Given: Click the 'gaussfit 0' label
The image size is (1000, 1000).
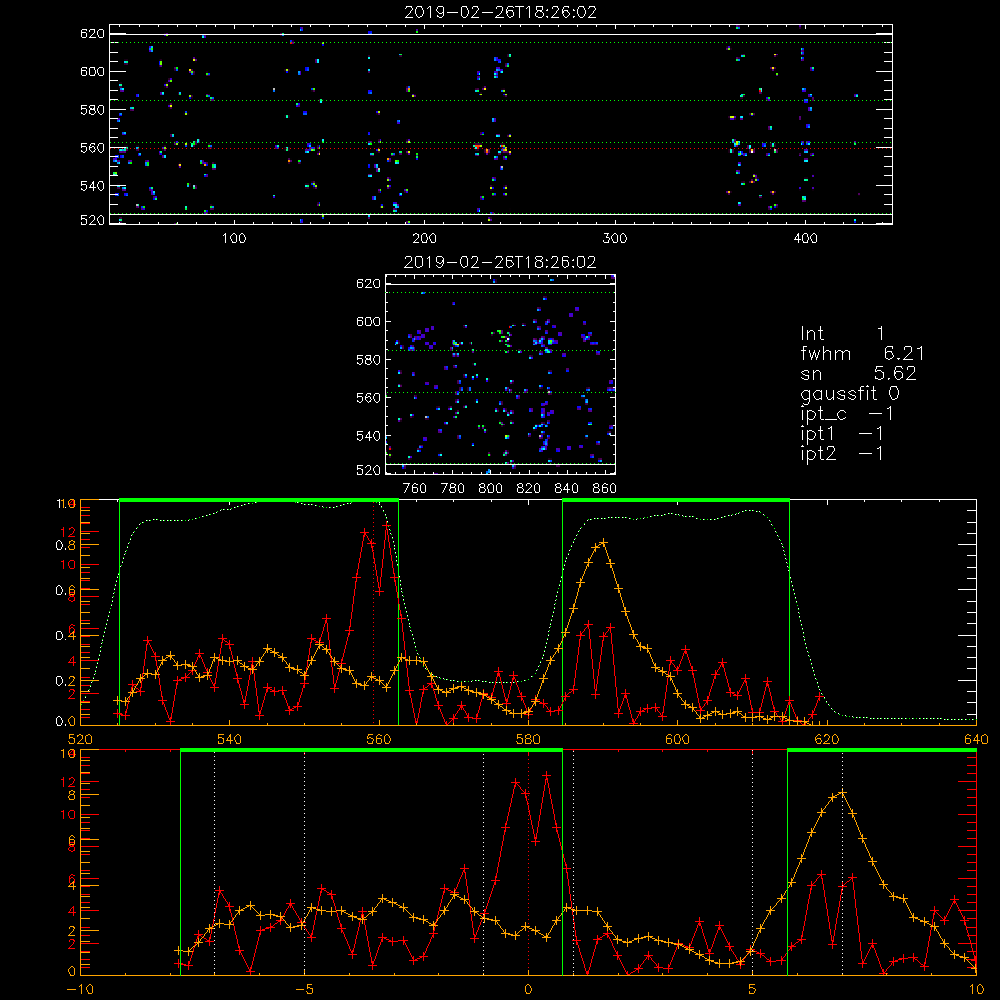Looking at the screenshot, I should pyautogui.click(x=849, y=393).
